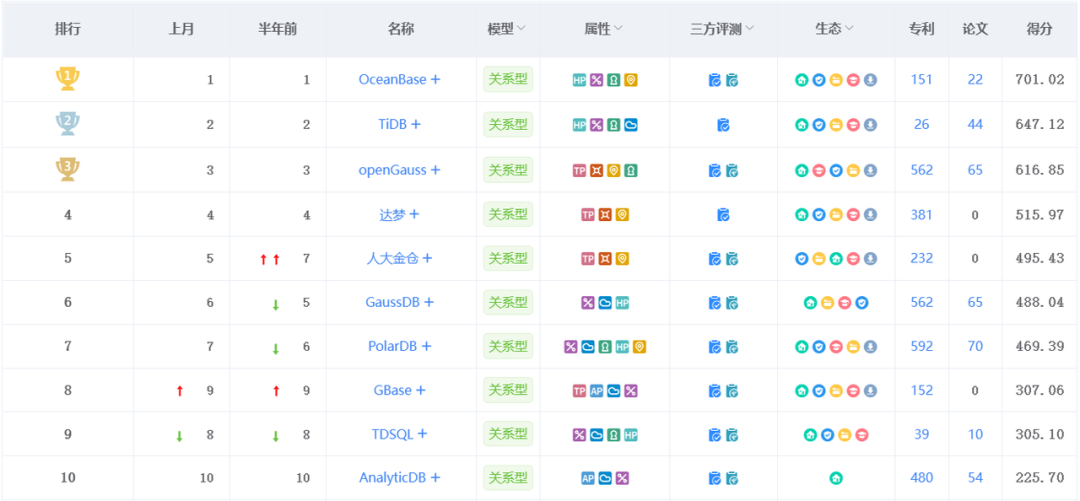Click the 专利 column header
Screen dimensions: 1080x501
click(x=922, y=28)
